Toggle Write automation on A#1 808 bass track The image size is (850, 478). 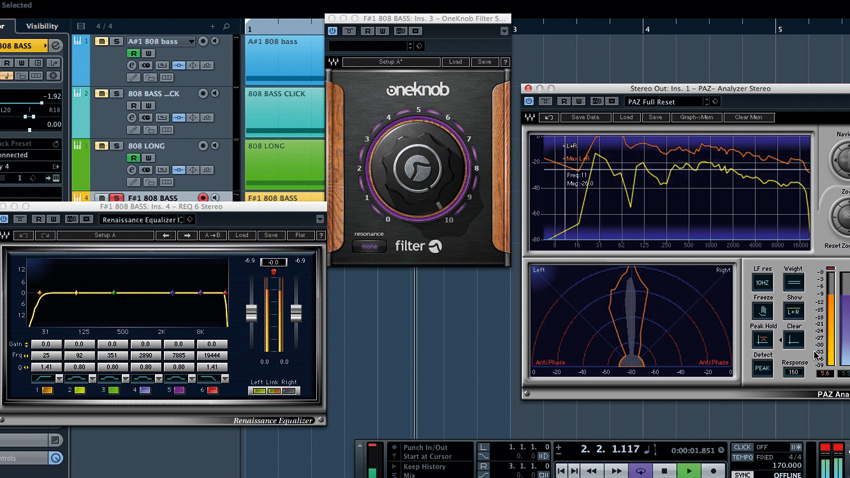[x=148, y=53]
